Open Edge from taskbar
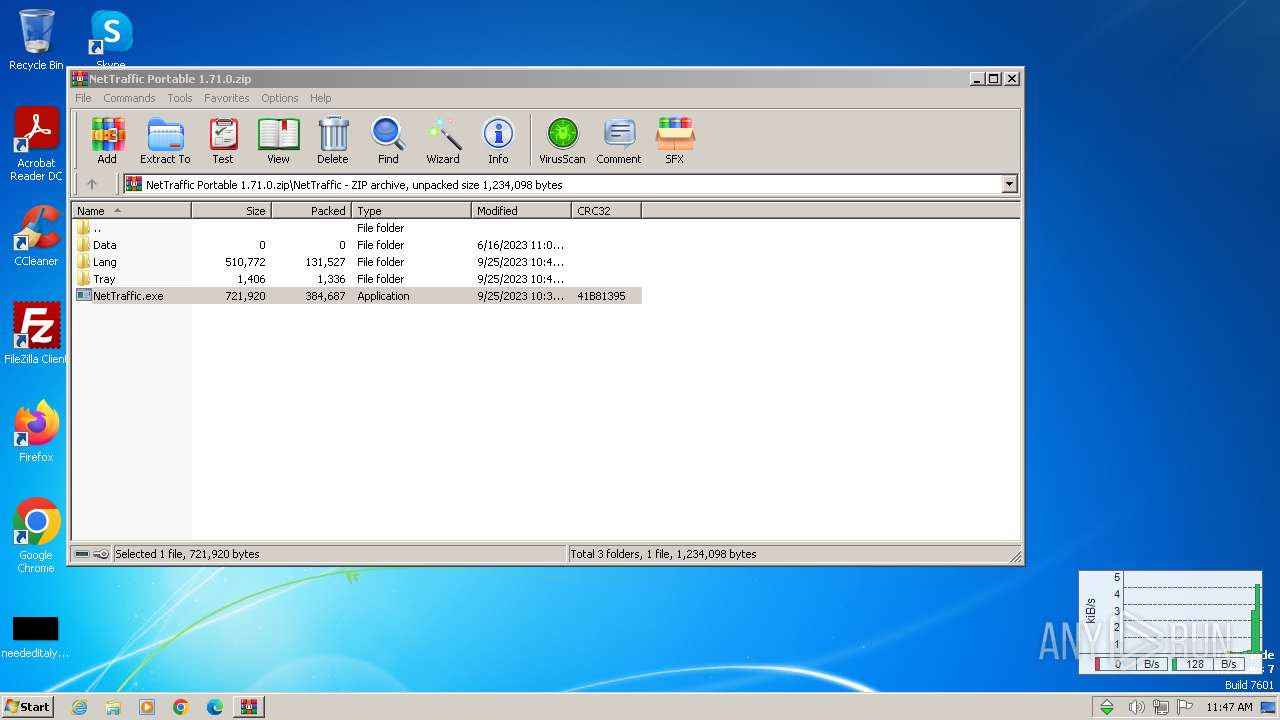 click(215, 707)
